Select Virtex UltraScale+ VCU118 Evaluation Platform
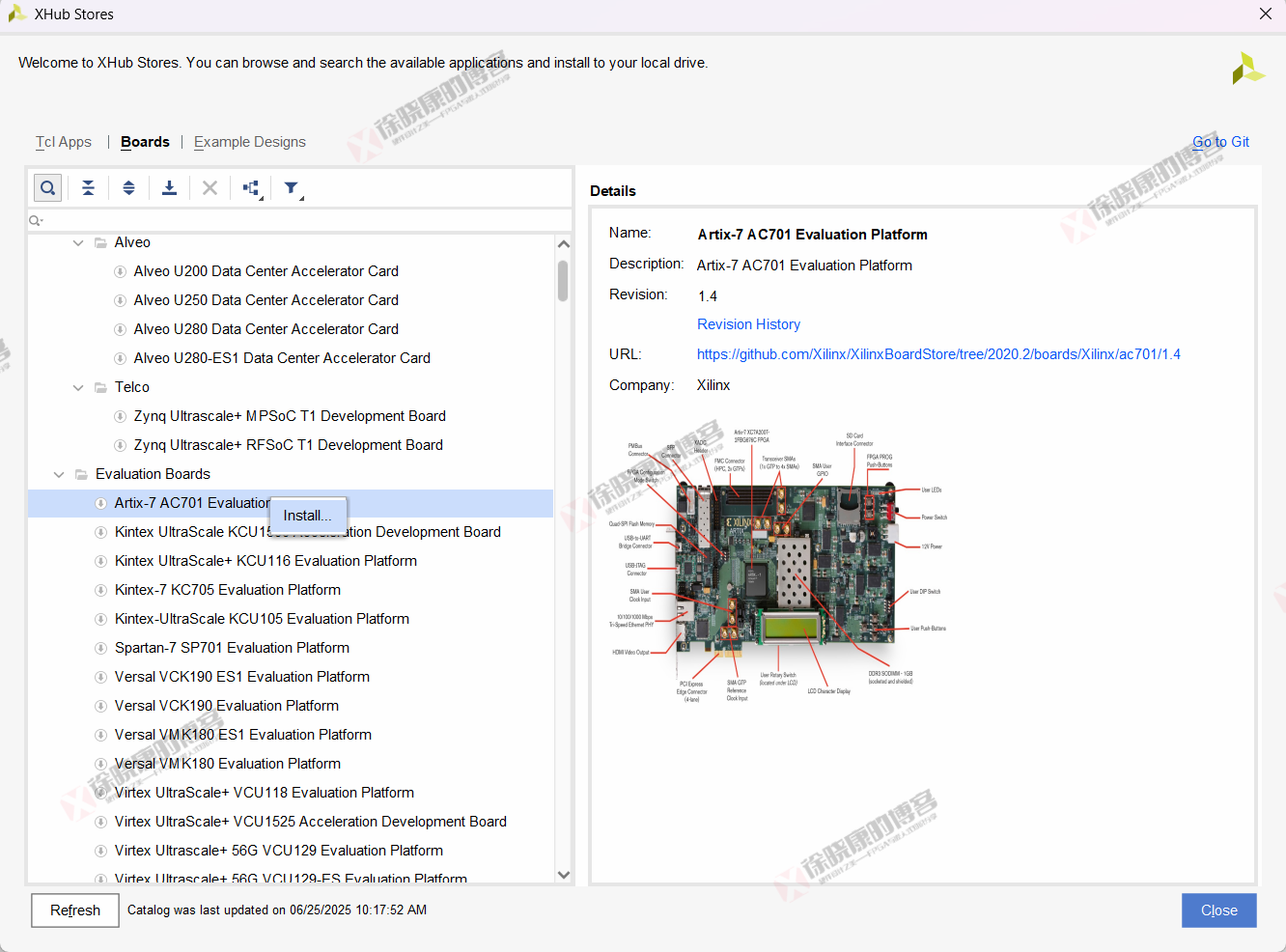1286x952 pixels. (x=265, y=793)
